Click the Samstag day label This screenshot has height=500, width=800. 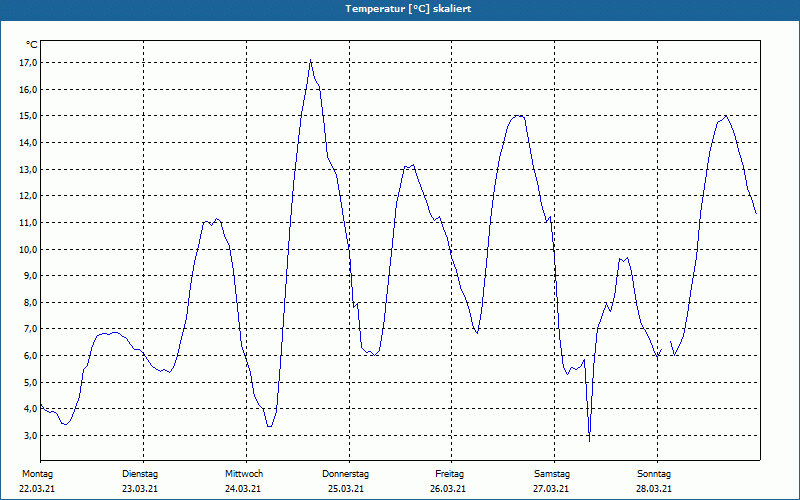pos(552,474)
